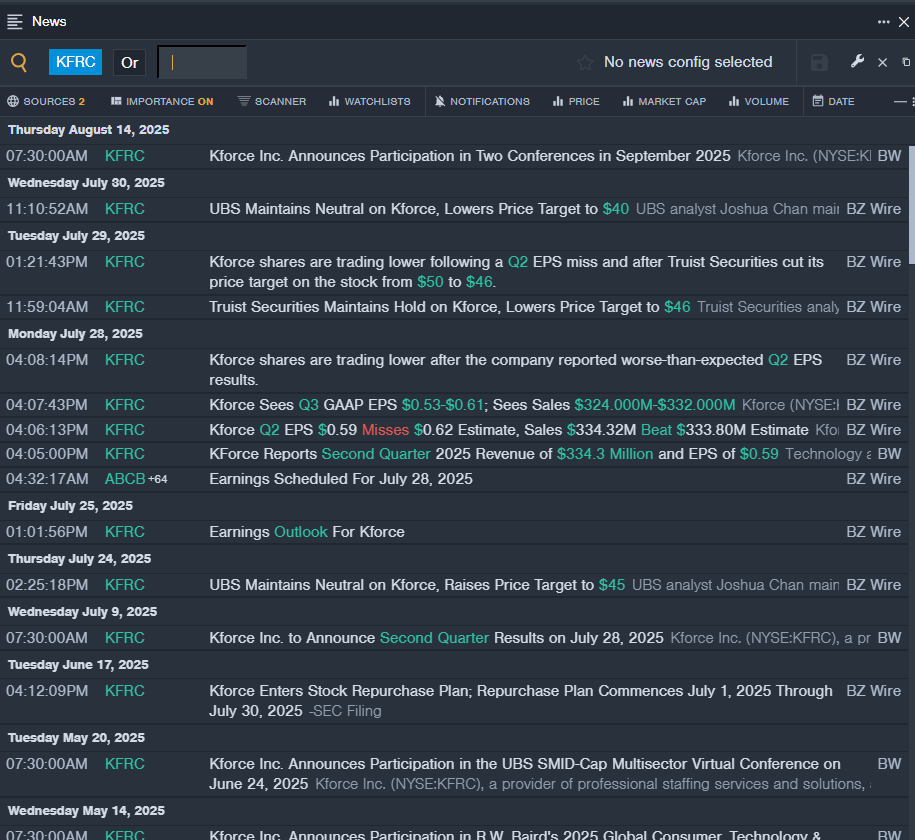
Task: Toggle the Notifications filter
Action: [x=481, y=101]
